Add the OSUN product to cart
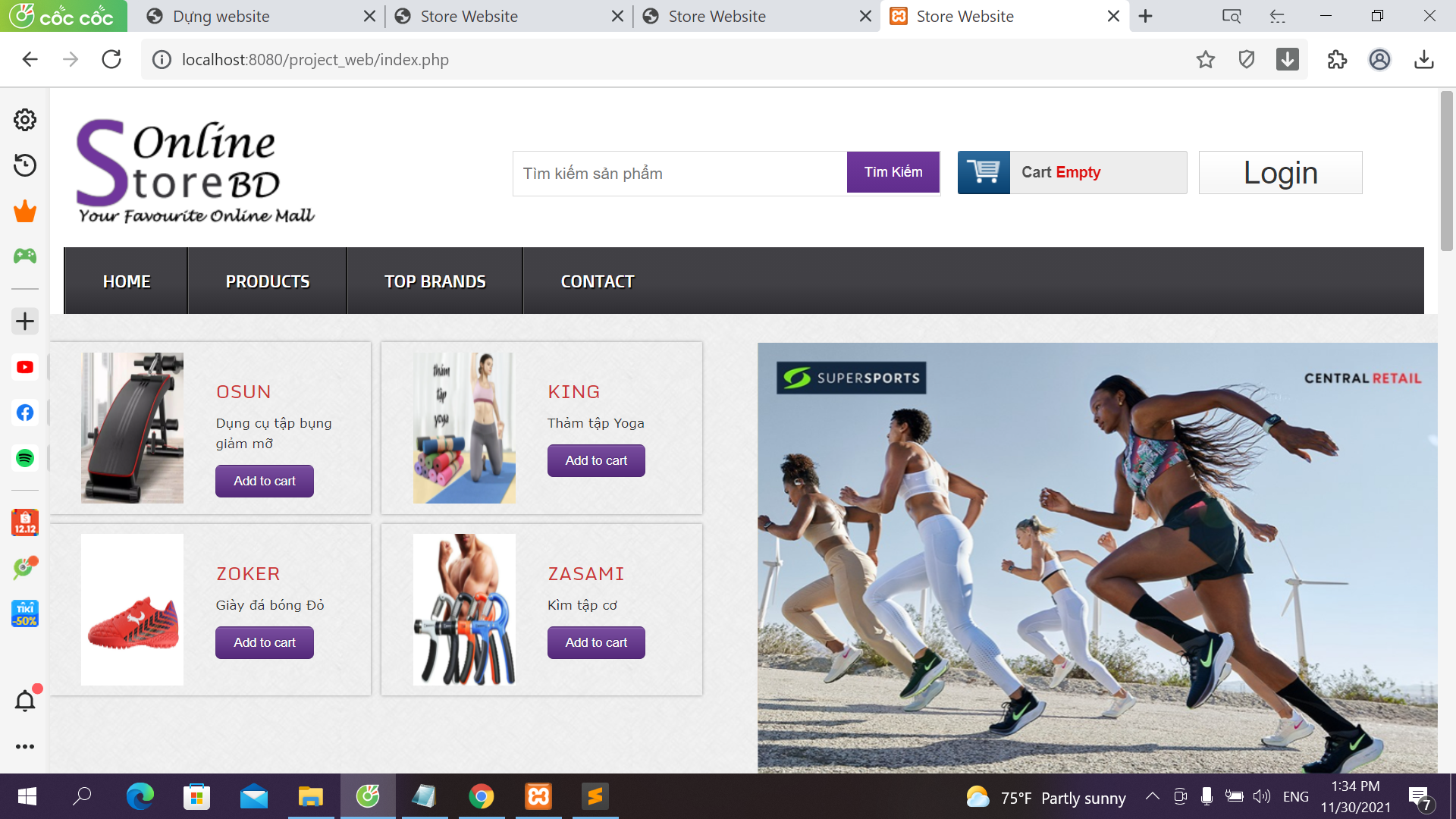This screenshot has height=819, width=1456. 264,481
